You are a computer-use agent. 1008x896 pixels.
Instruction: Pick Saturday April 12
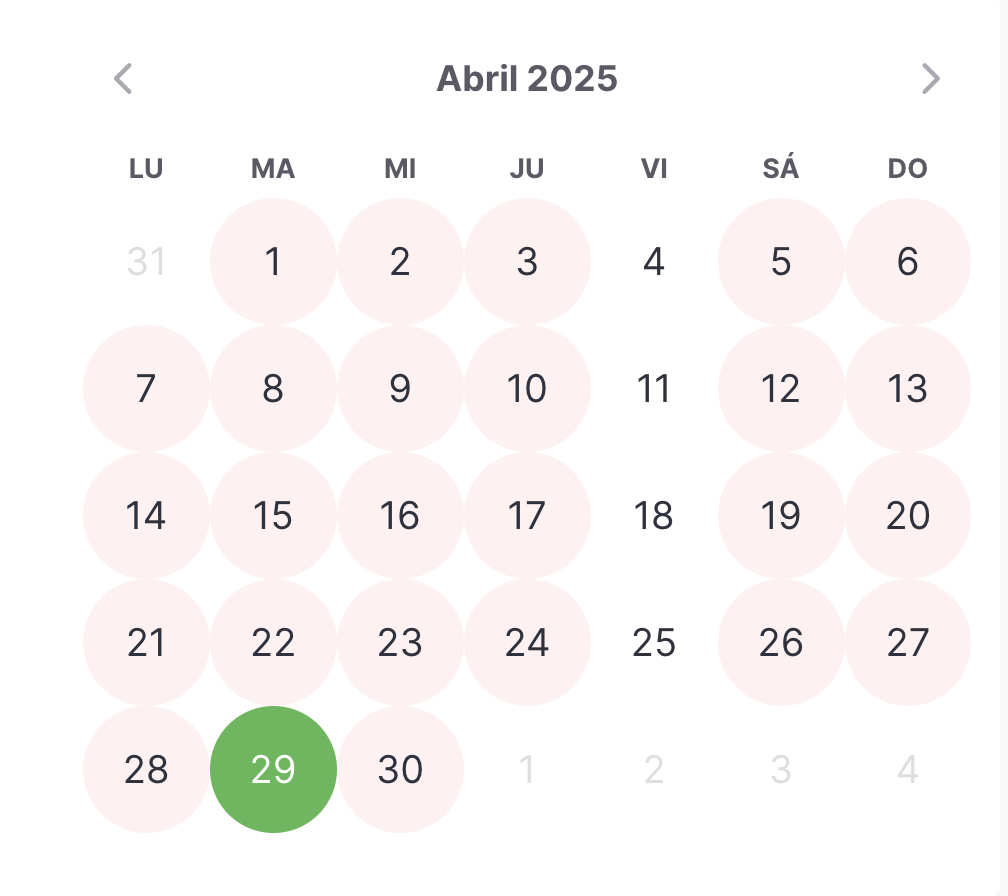point(781,388)
